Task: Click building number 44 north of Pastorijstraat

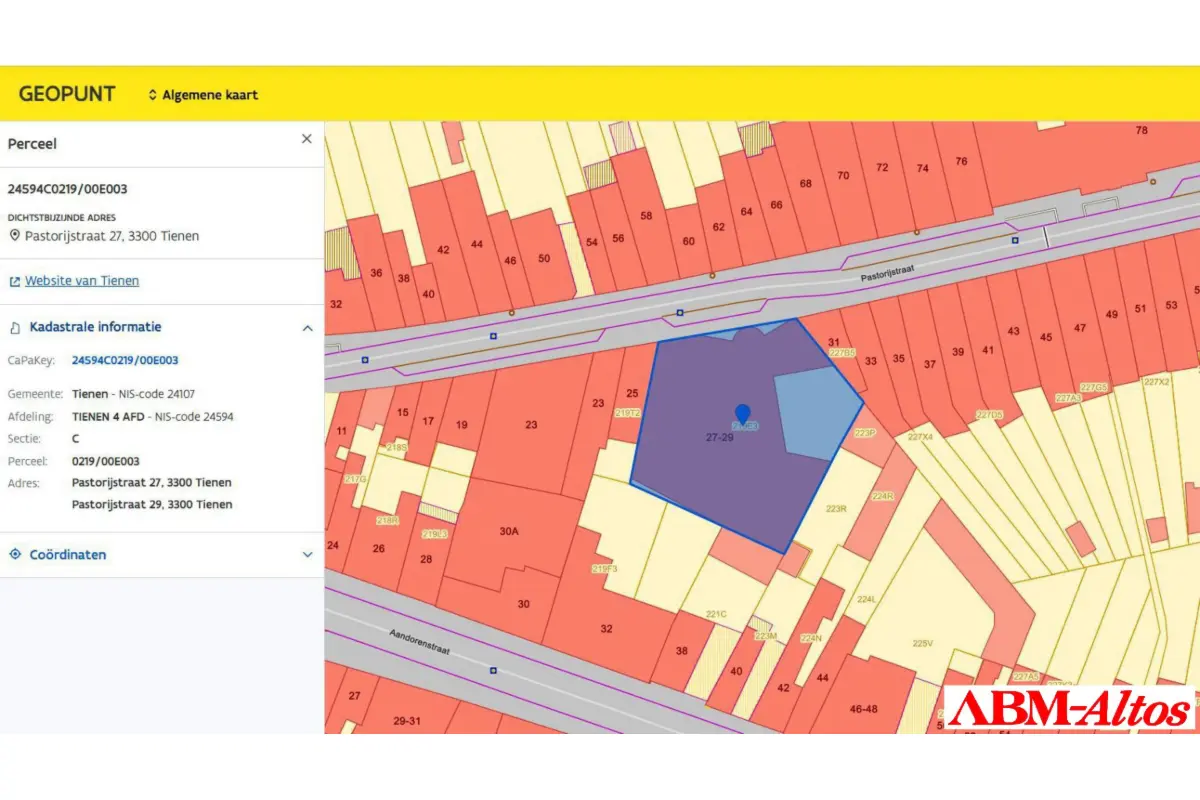Action: point(476,244)
